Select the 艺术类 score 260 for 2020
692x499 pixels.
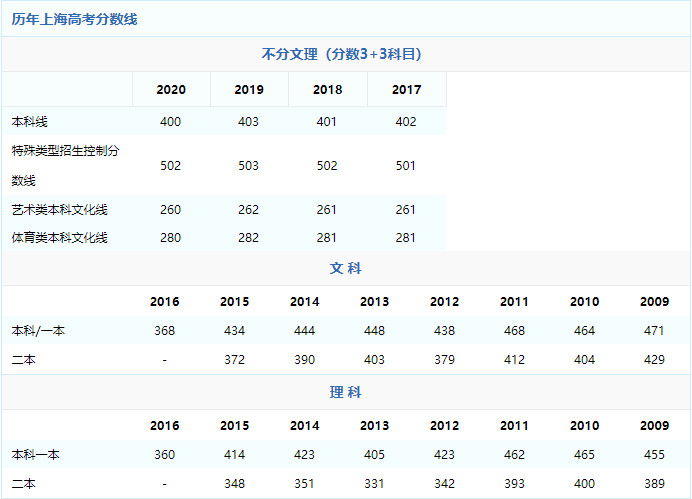pyautogui.click(x=171, y=210)
